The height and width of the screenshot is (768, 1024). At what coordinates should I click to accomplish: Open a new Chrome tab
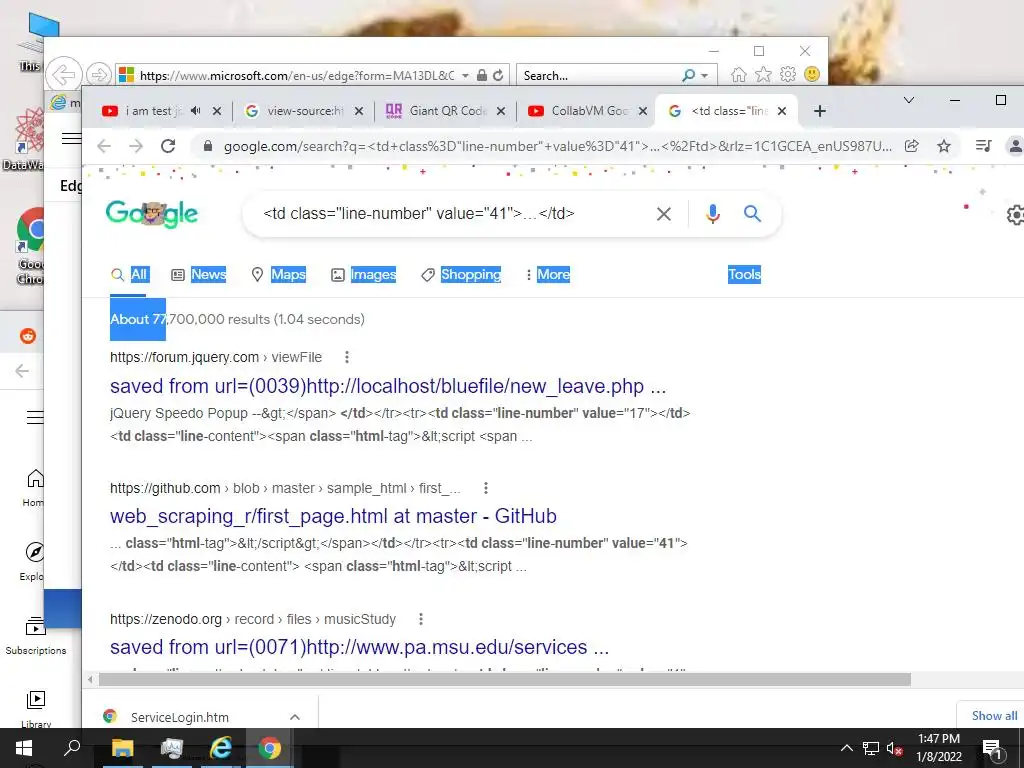[820, 111]
